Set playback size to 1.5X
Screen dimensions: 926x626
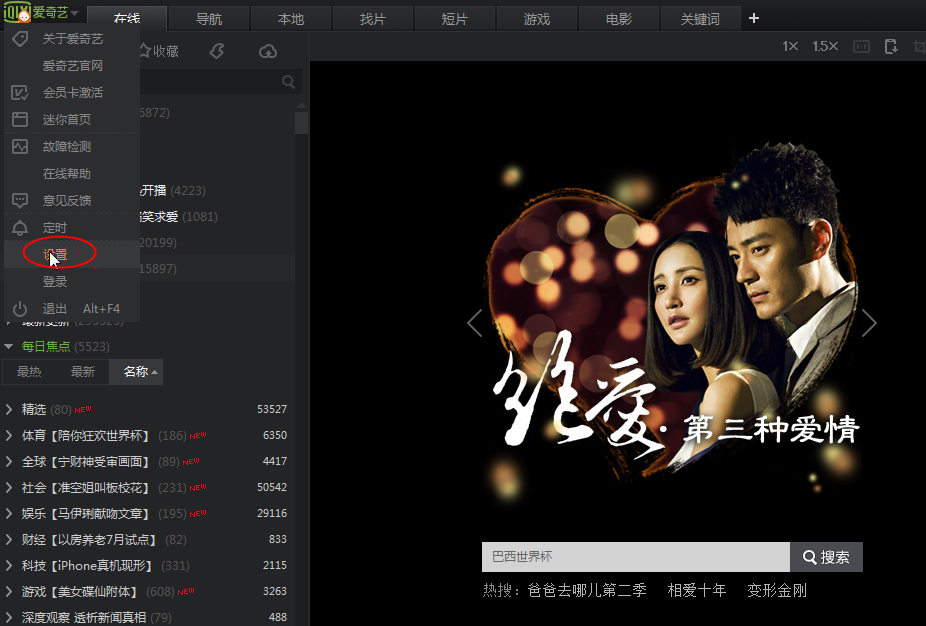(825, 46)
